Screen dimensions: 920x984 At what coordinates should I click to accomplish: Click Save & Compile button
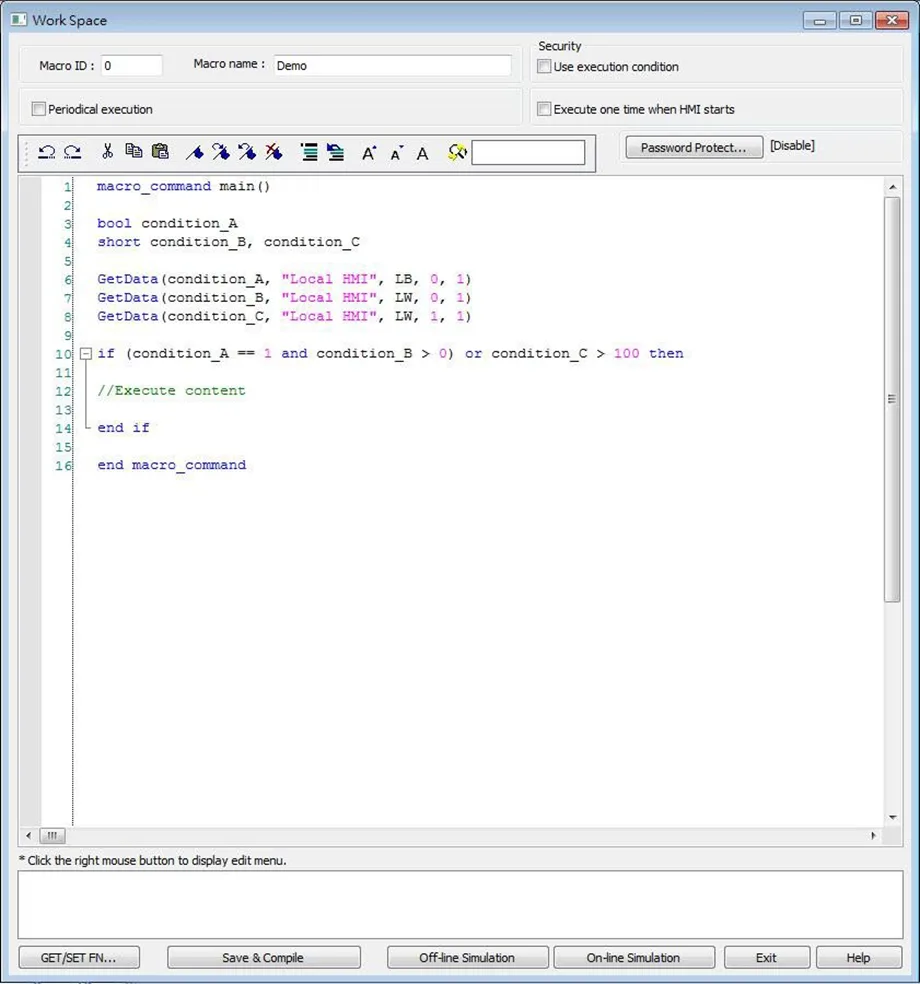[264, 958]
